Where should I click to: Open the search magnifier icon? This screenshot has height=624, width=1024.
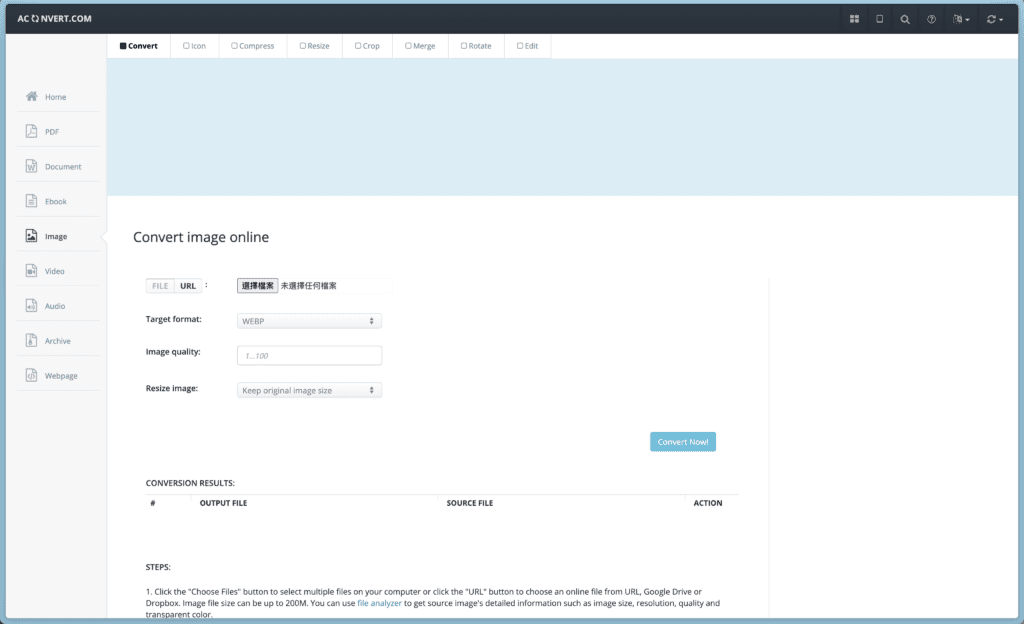point(905,19)
